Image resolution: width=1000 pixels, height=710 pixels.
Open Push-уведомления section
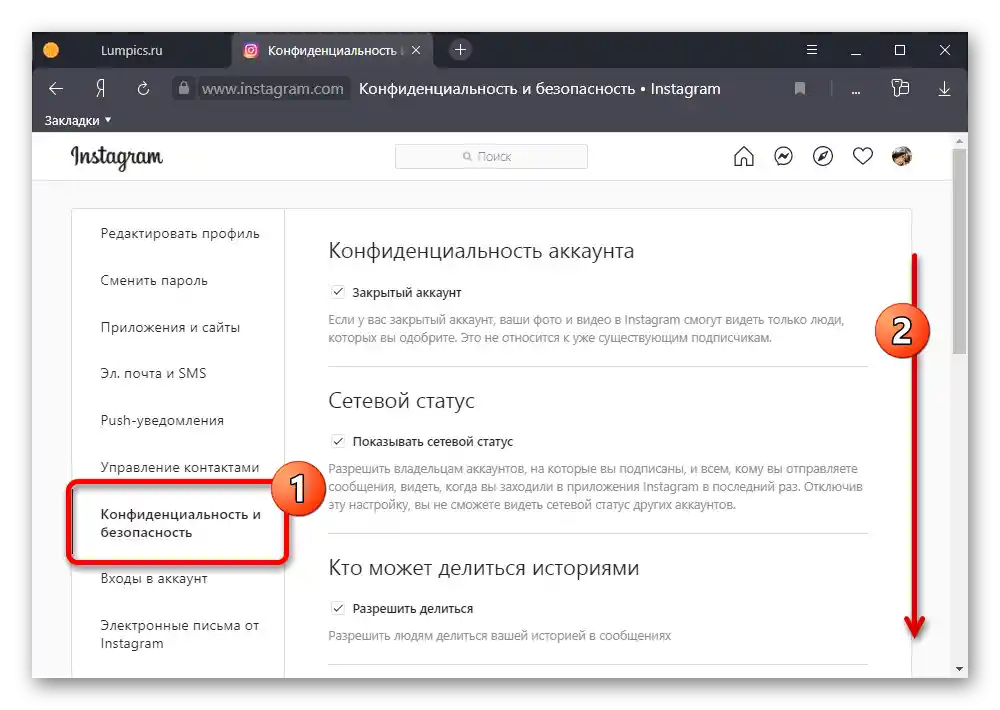(x=162, y=420)
